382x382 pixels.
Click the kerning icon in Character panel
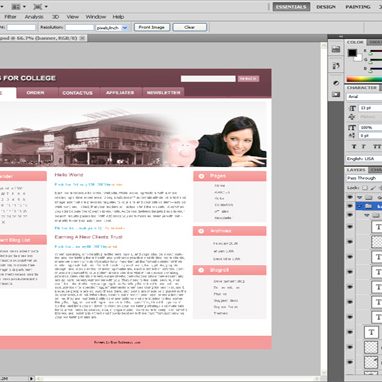pos(352,117)
